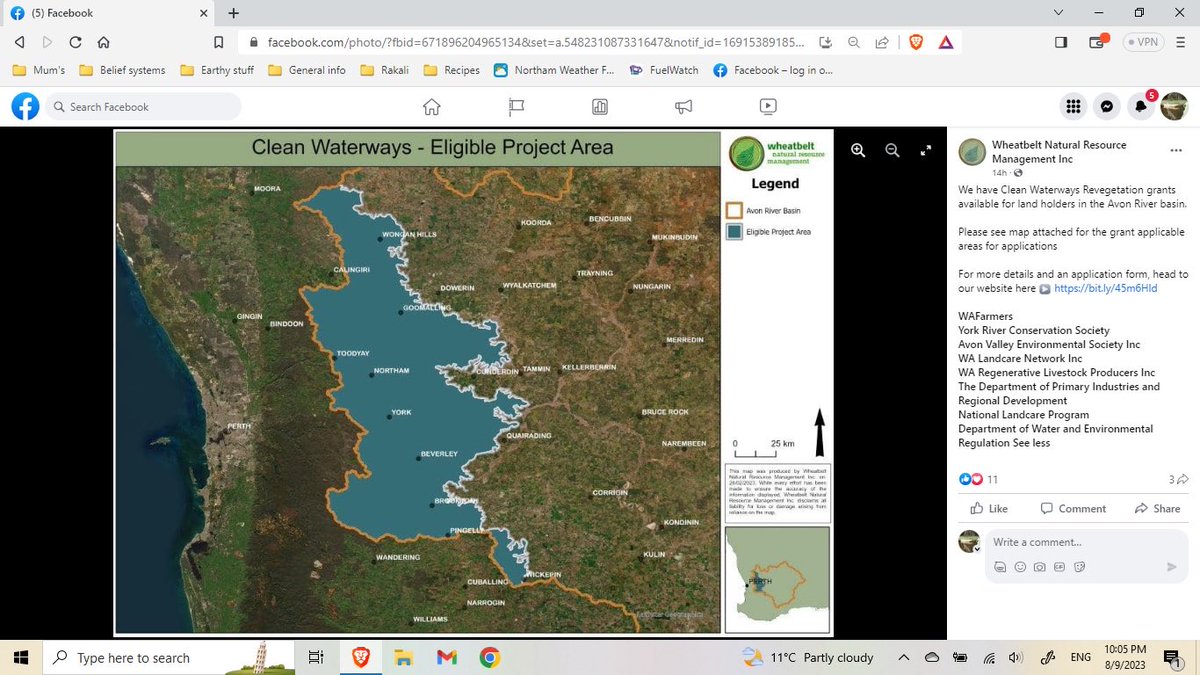Open the address bar zoom control
Screen dimensions: 1200x675
click(854, 43)
